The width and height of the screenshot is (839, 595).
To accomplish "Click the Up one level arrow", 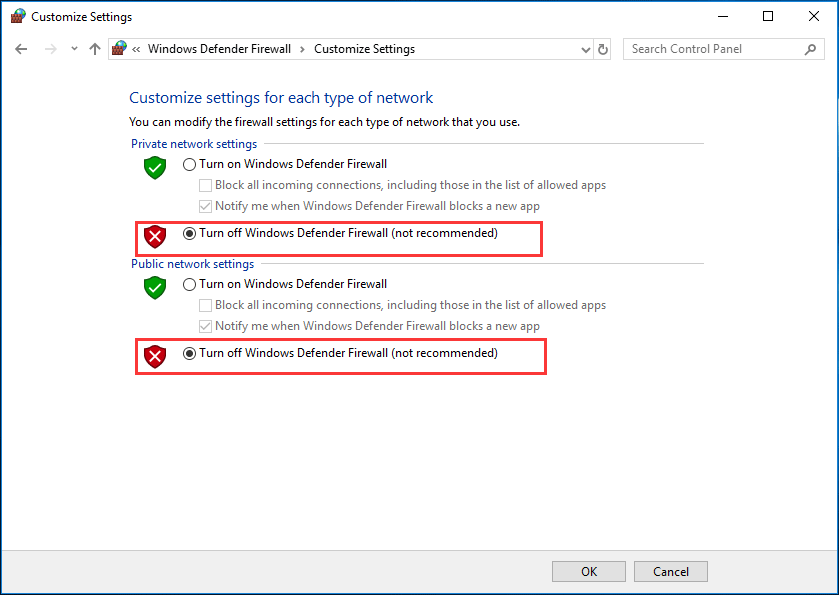I will pyautogui.click(x=95, y=49).
